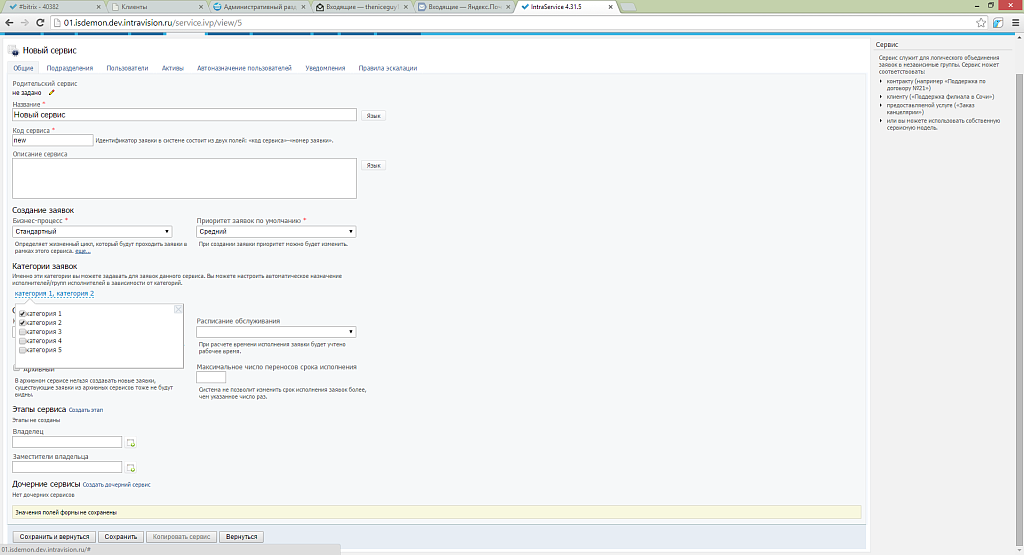The image size is (1024, 555).
Task: Click the service icon beside Новый сервис title
Action: click(14, 51)
